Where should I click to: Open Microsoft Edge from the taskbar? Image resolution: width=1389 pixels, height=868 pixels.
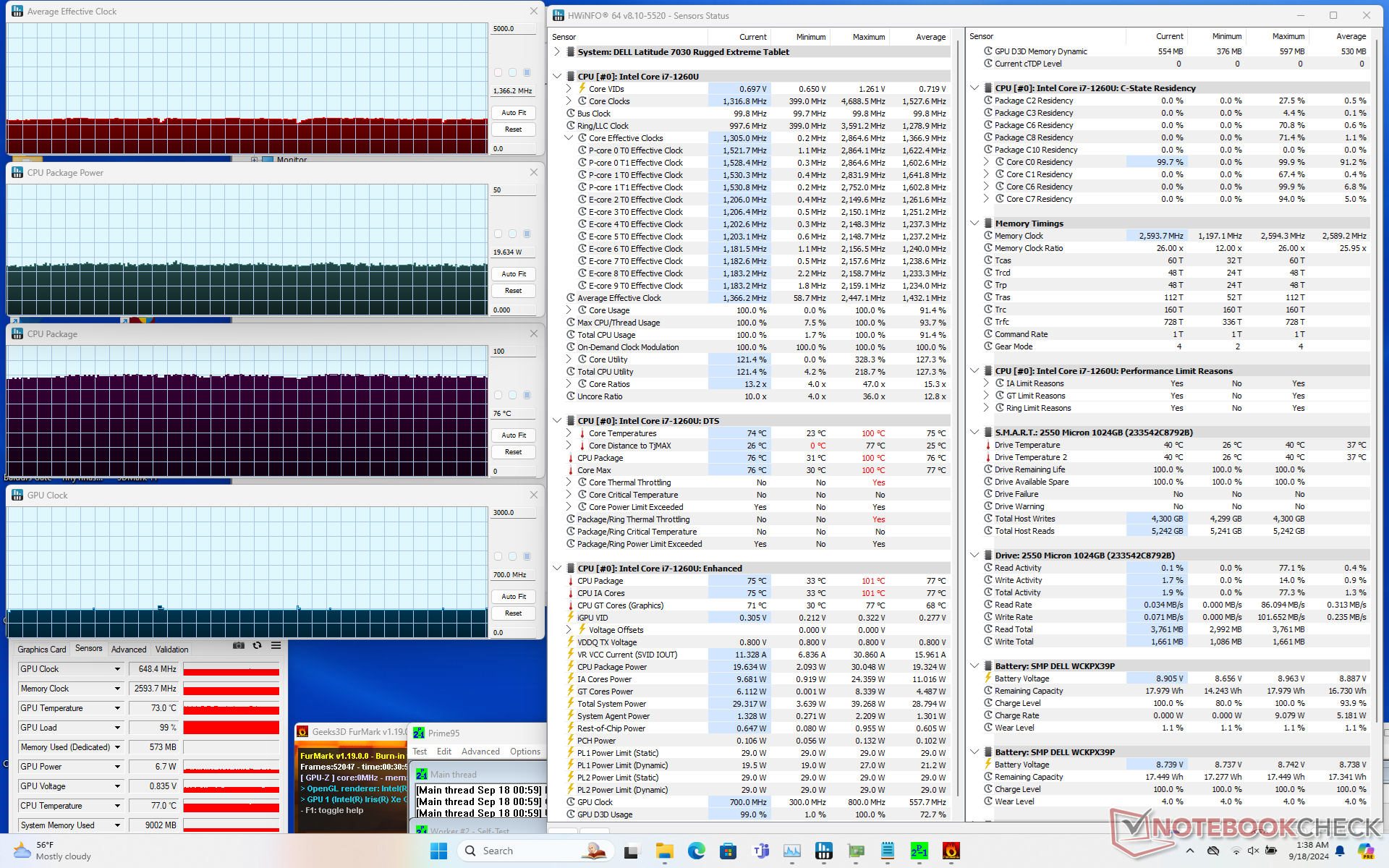(x=696, y=851)
